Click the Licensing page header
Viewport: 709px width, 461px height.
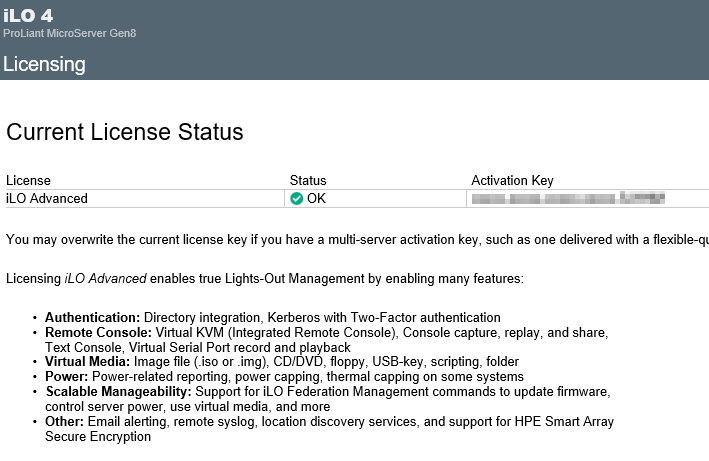[44, 64]
